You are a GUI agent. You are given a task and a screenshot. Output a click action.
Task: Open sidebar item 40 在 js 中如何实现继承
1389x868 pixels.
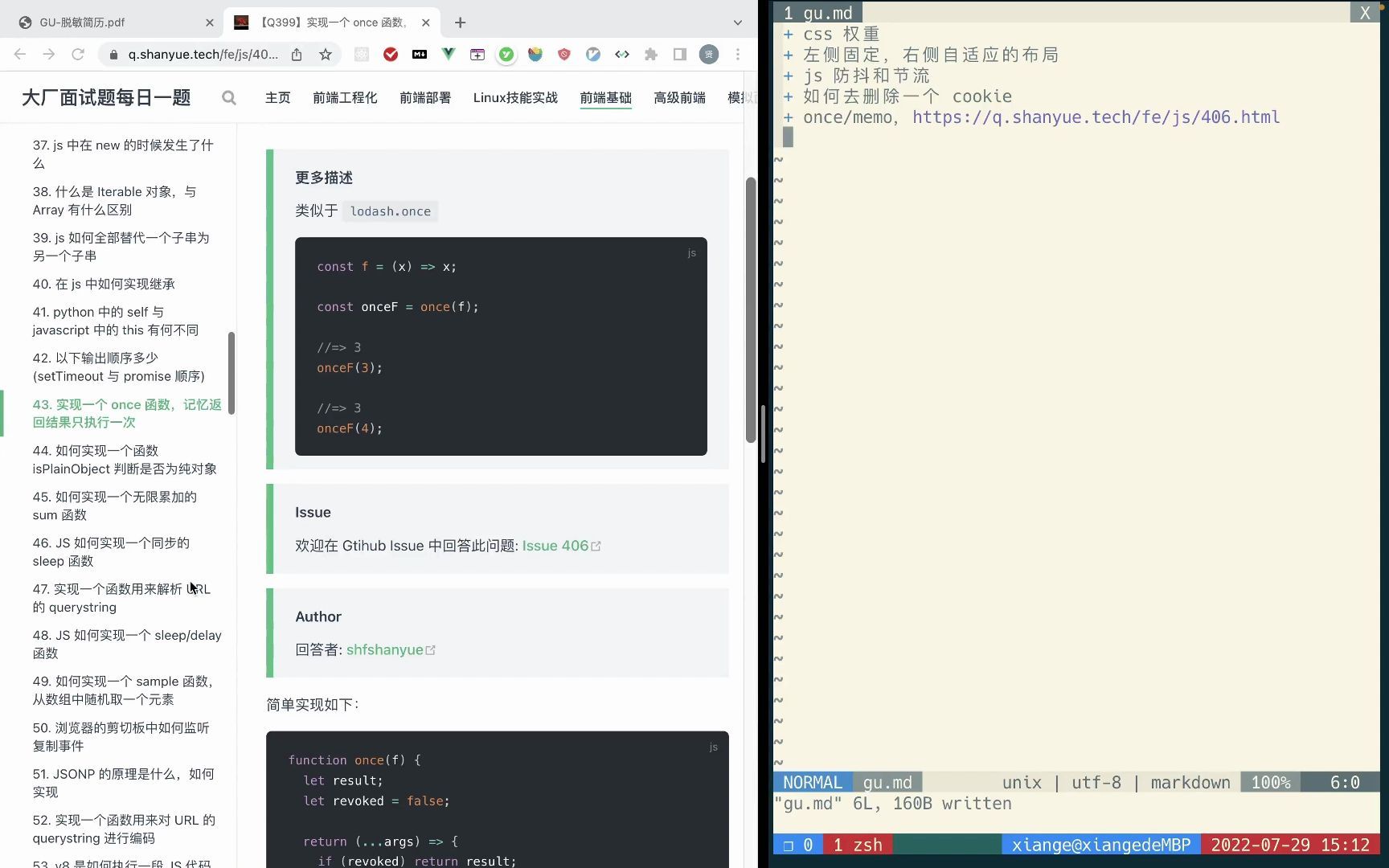pos(104,284)
